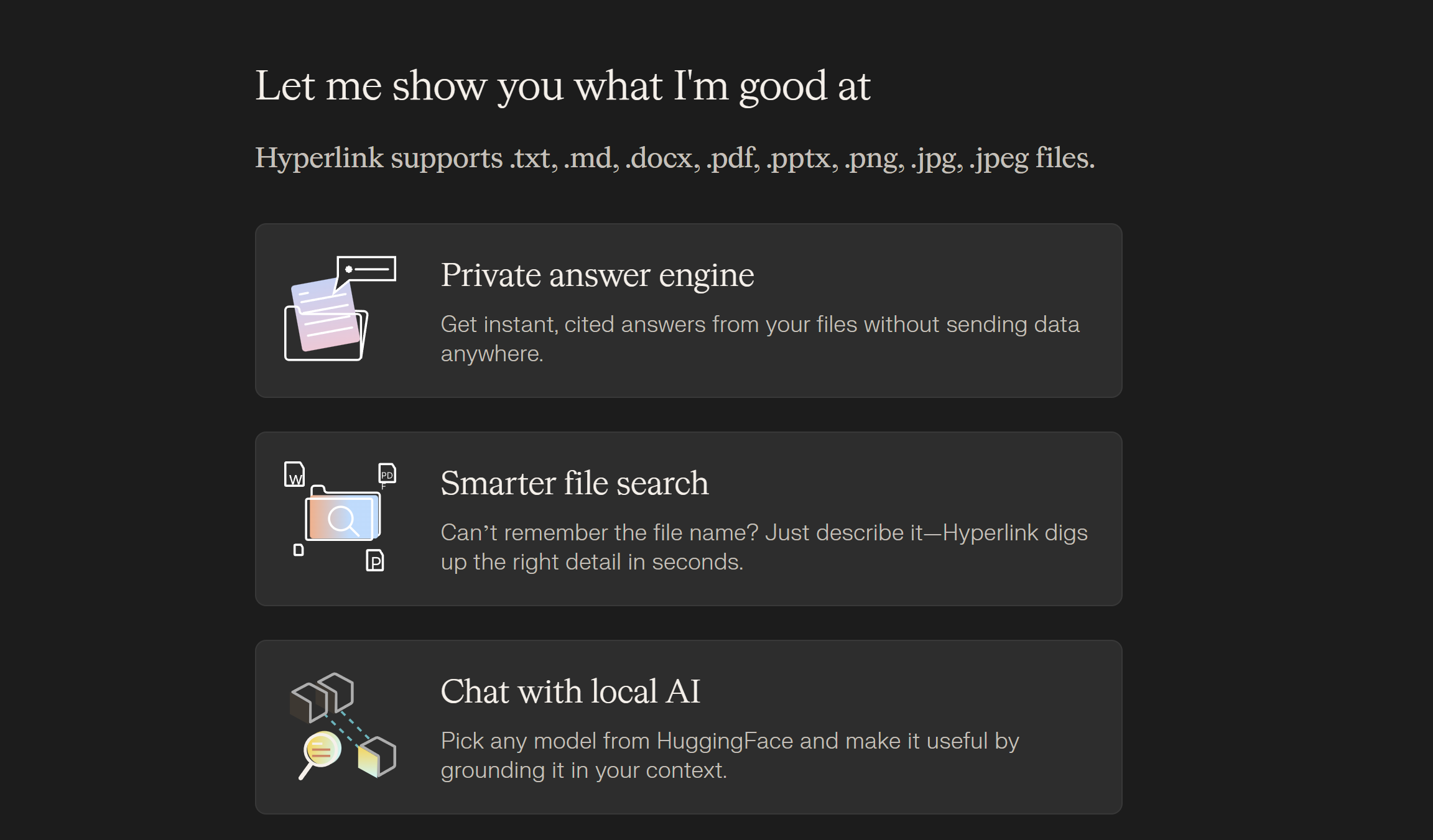Click the stacked outline cubes icon
Viewport: 1433px width, 840px height.
(x=323, y=696)
